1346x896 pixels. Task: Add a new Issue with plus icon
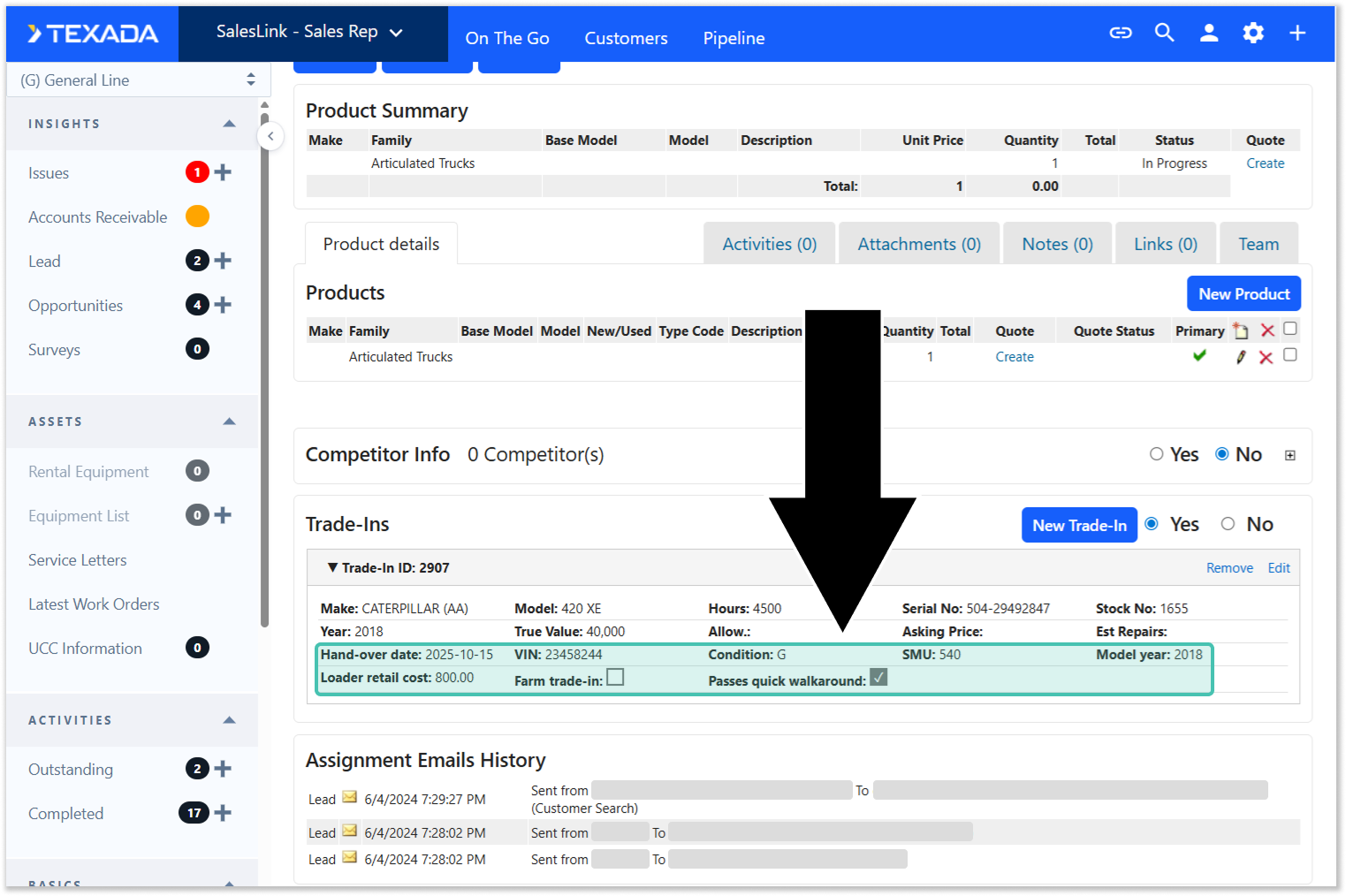point(223,172)
